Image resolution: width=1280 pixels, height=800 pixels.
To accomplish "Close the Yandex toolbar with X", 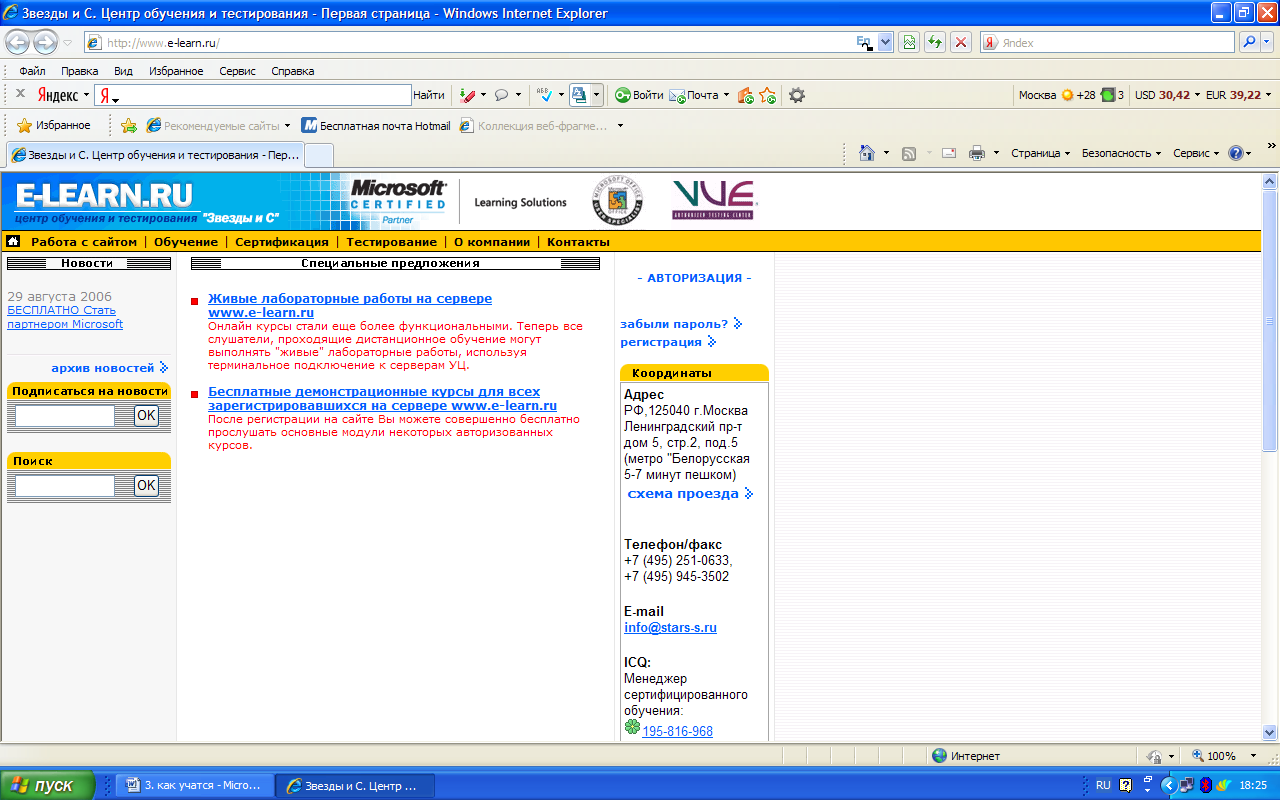I will coord(20,94).
